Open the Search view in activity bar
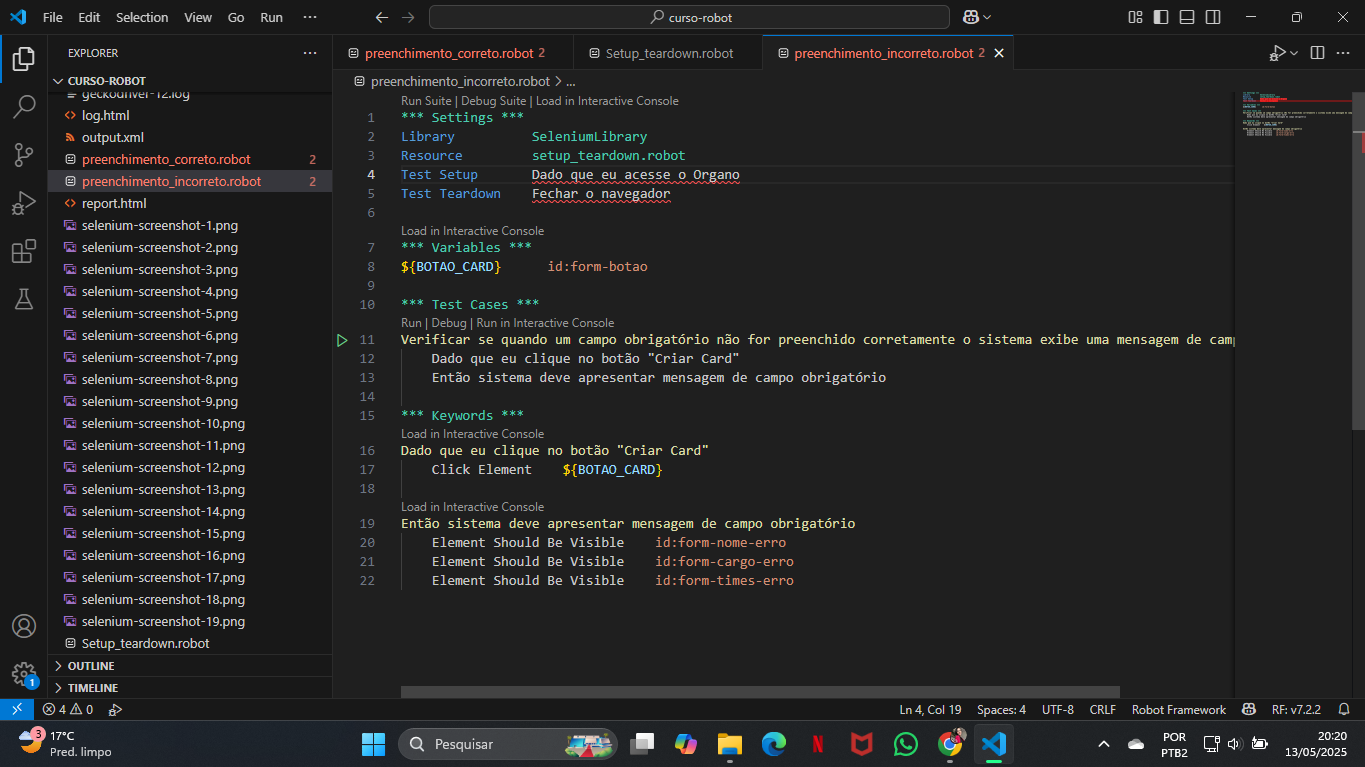Screen dimensions: 1365x767 (24, 107)
